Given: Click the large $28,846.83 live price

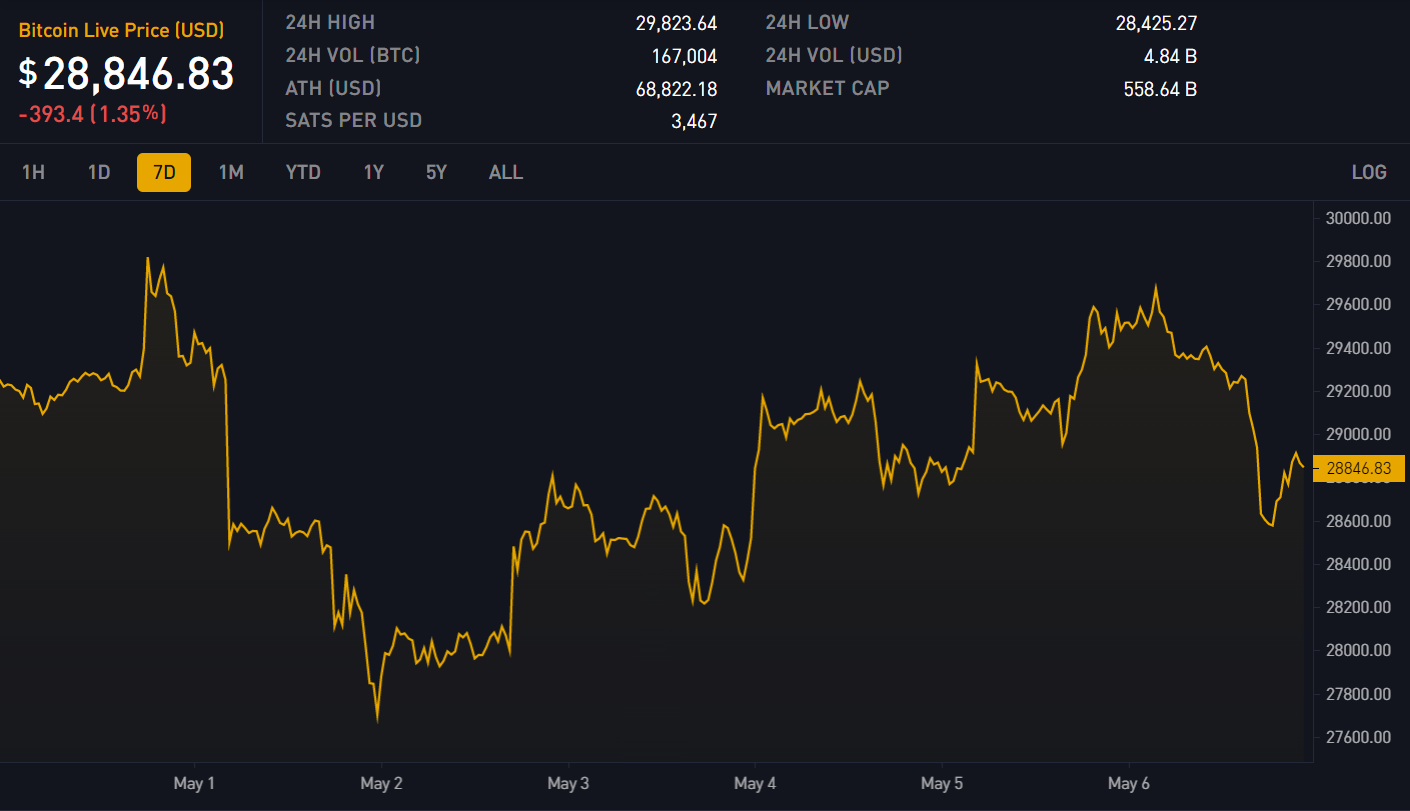Looking at the screenshot, I should (127, 74).
